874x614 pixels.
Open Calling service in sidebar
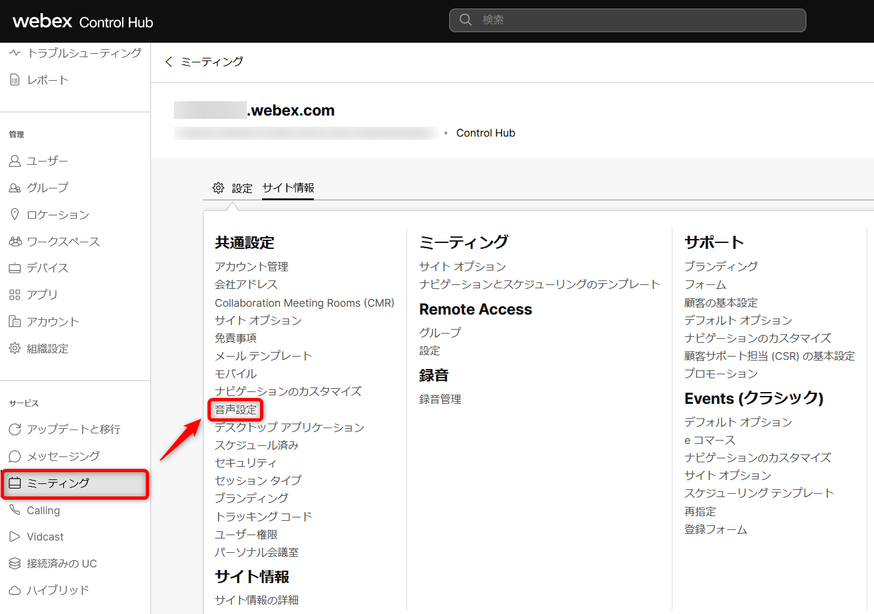(x=43, y=510)
